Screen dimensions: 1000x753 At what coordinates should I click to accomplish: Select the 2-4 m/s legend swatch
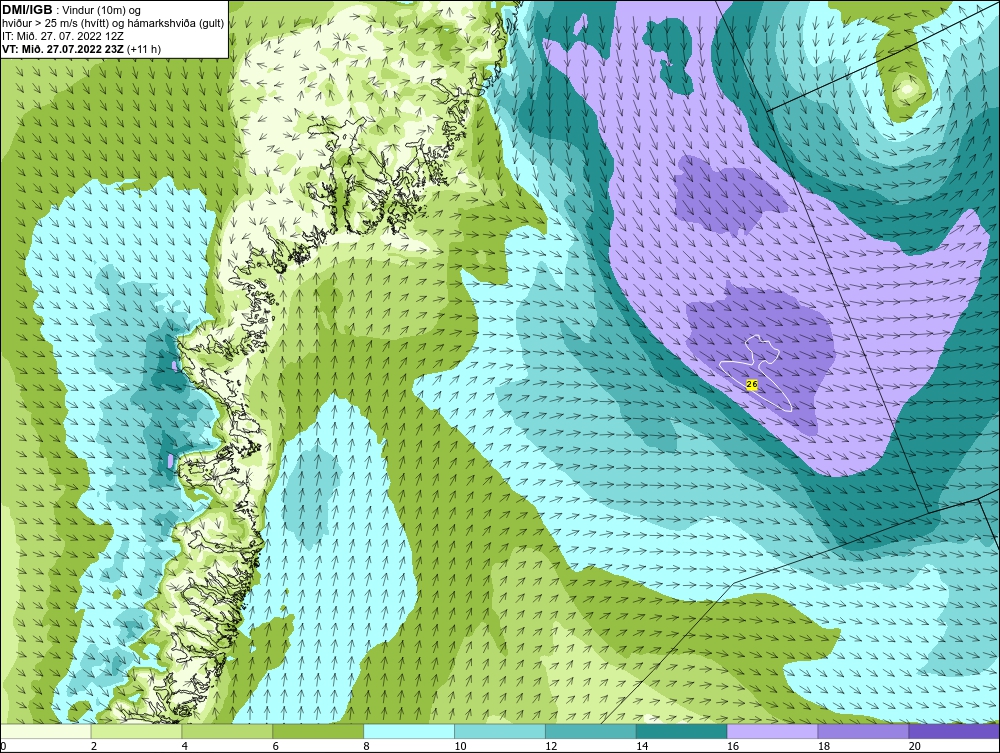(x=136, y=731)
